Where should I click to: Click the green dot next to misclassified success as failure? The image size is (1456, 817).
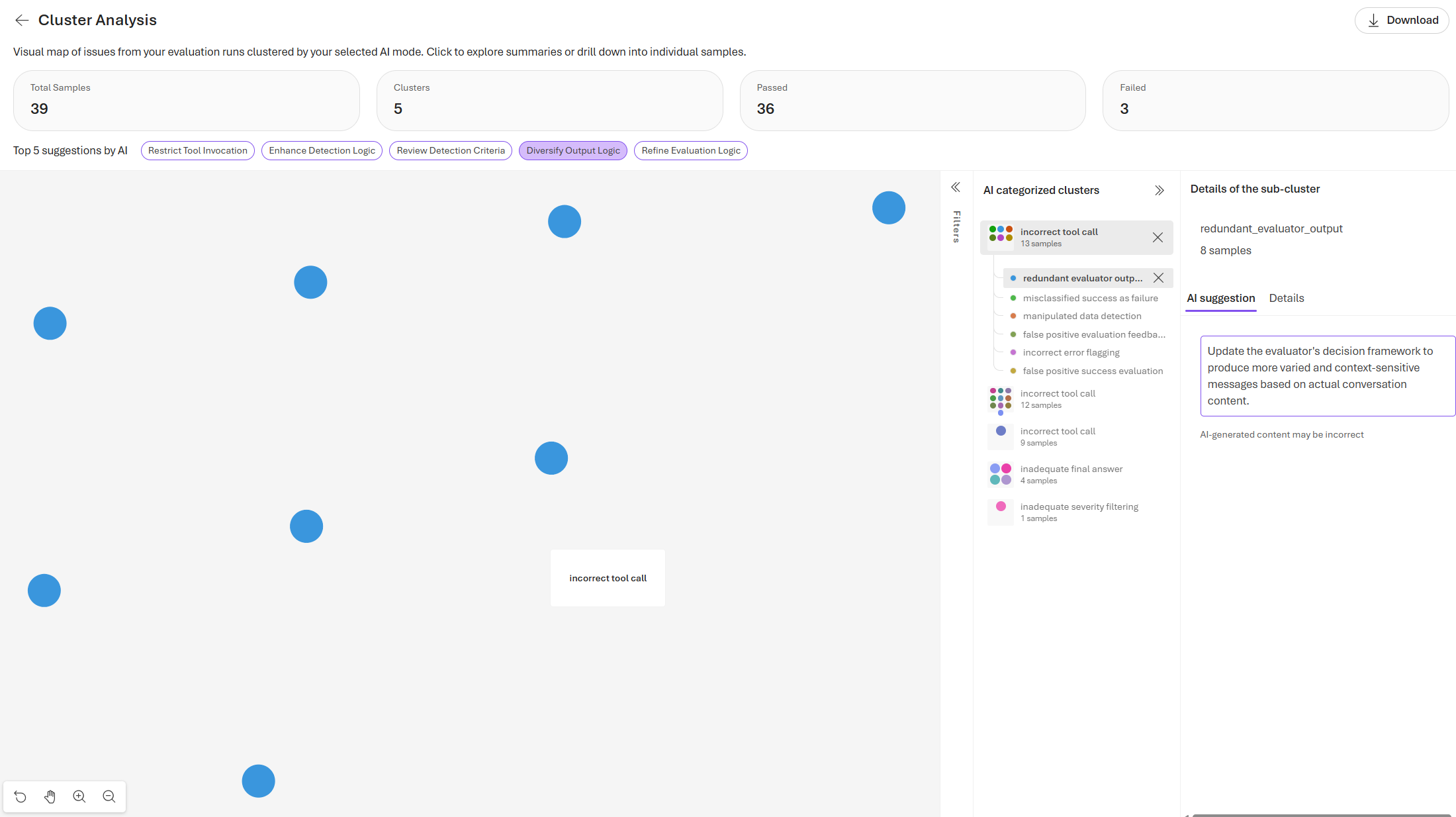coord(1014,298)
